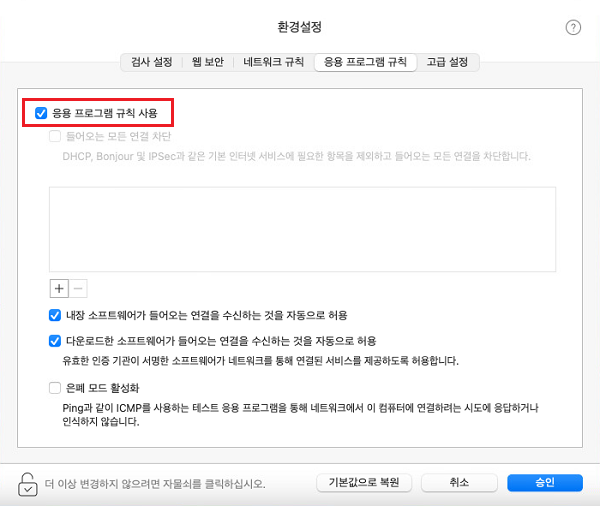
Task: Uncheck 응용 프로그램 규칙 사용 checkbox
Action: pos(41,113)
